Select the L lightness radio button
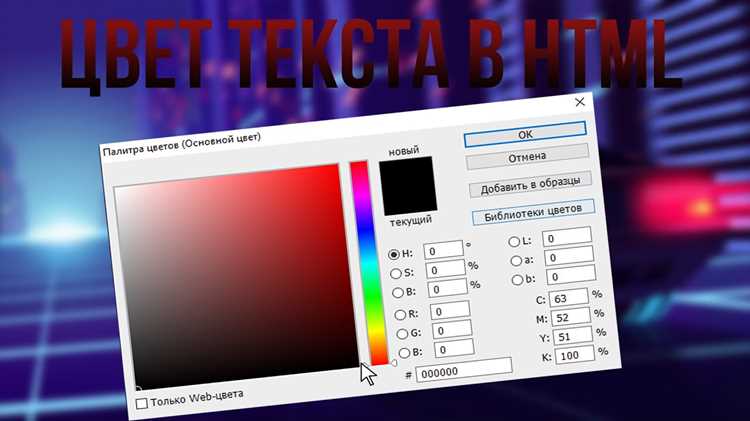 (514, 242)
